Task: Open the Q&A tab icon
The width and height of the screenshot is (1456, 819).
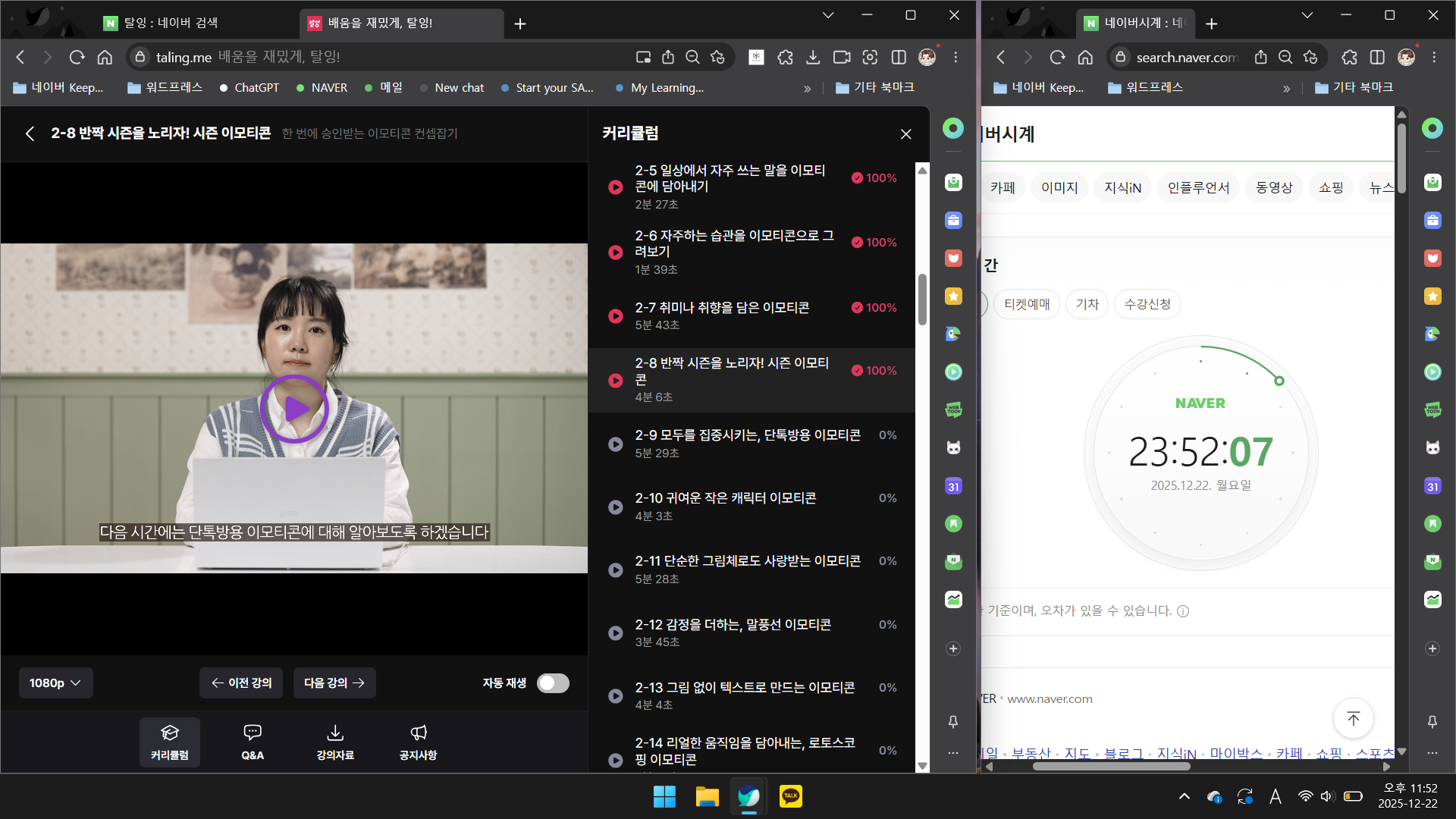Action: point(253,733)
